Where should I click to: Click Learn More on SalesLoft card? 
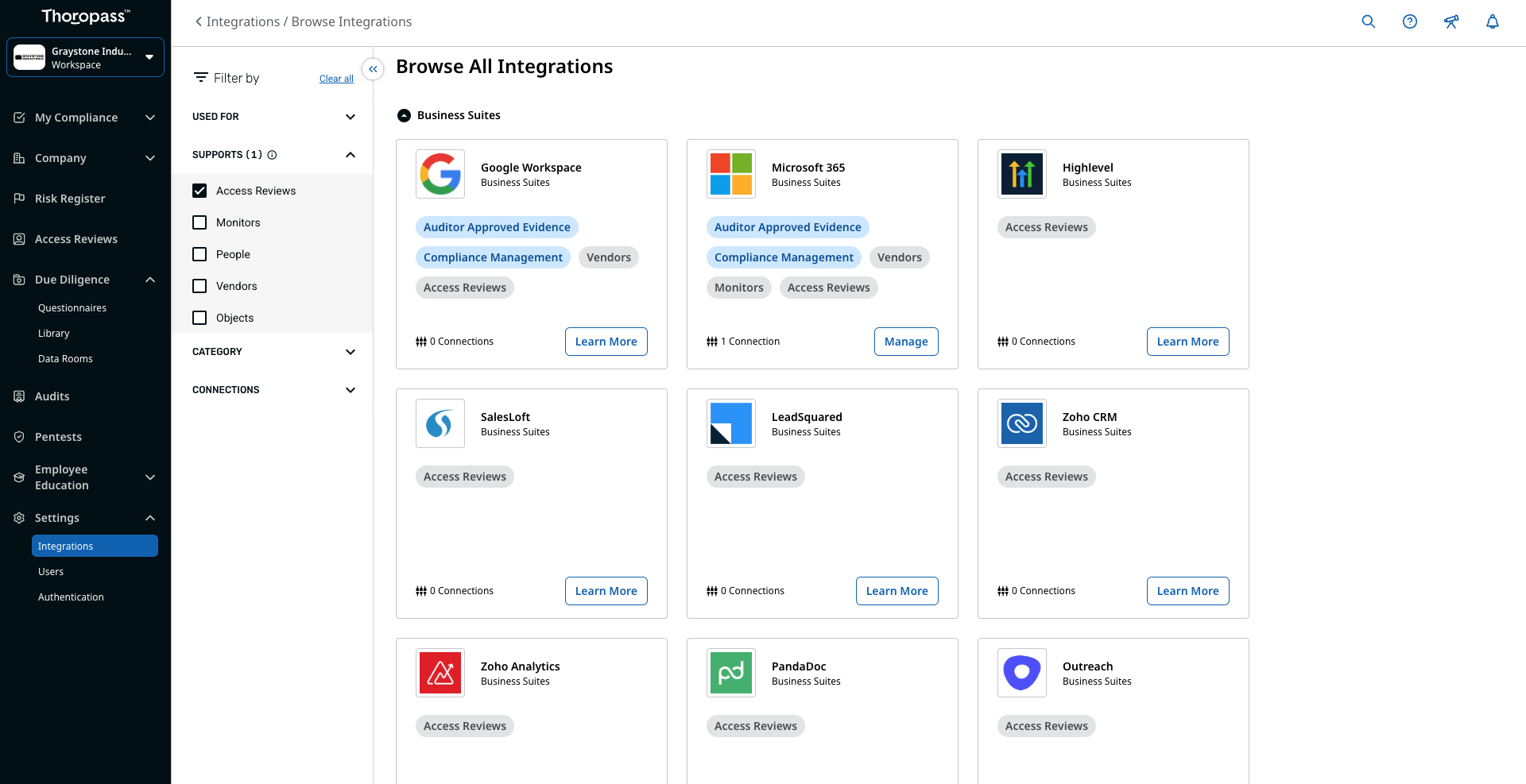click(x=606, y=591)
